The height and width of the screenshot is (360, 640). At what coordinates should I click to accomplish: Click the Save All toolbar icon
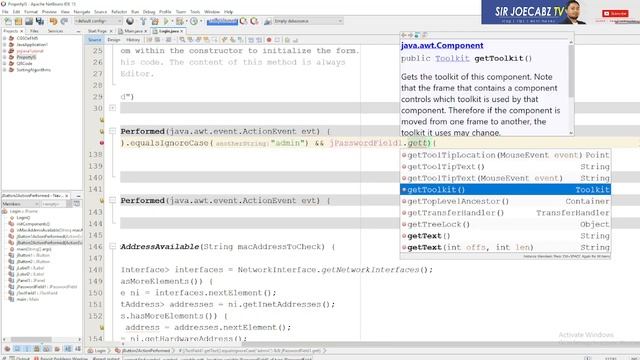click(40, 21)
